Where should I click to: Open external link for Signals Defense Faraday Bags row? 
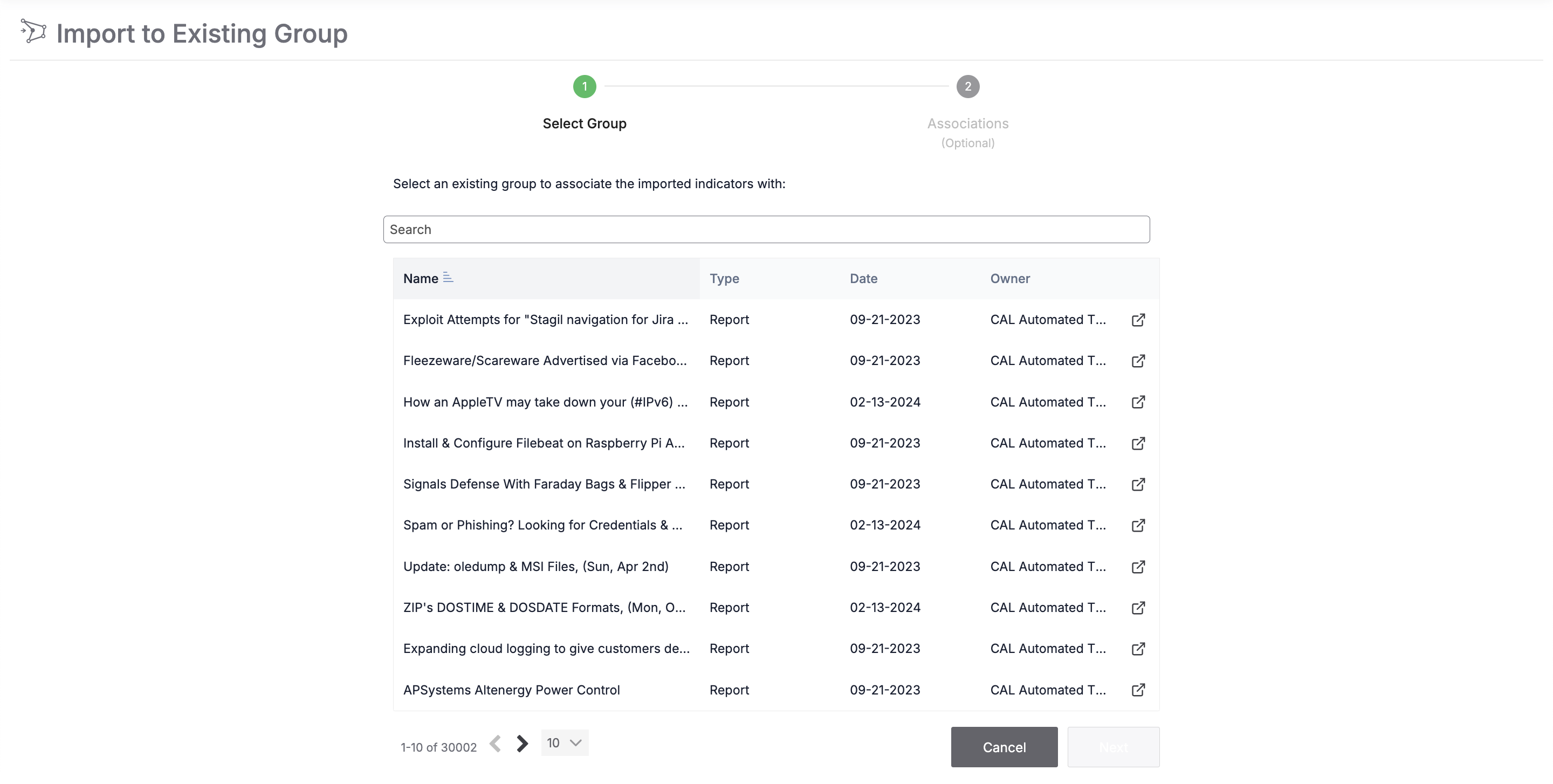[x=1138, y=485]
